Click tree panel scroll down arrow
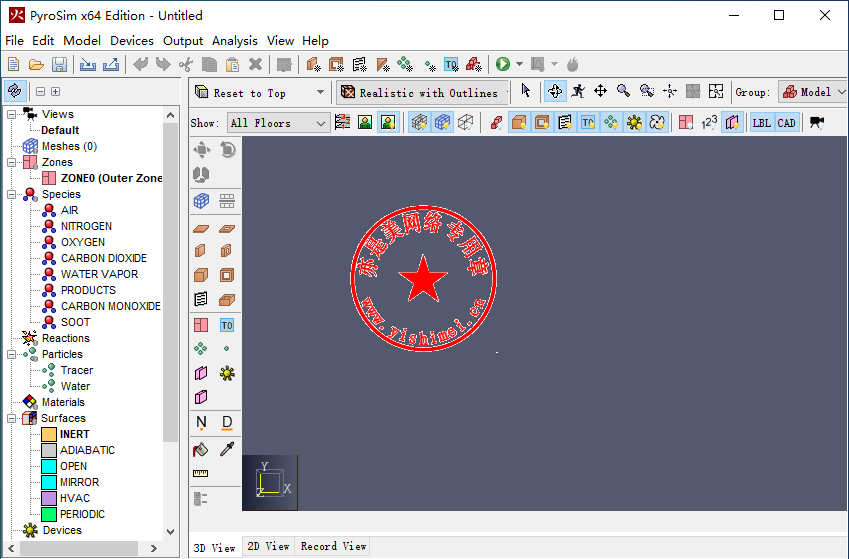 coord(171,532)
